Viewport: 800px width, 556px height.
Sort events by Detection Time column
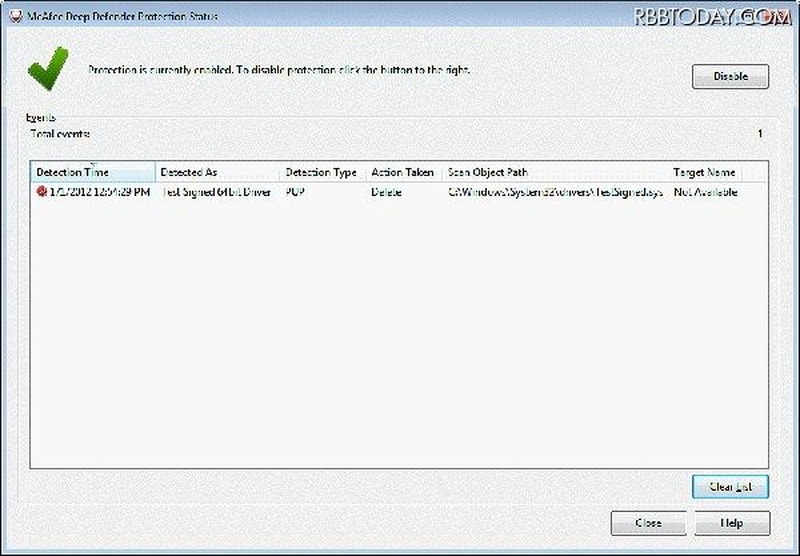[92, 172]
